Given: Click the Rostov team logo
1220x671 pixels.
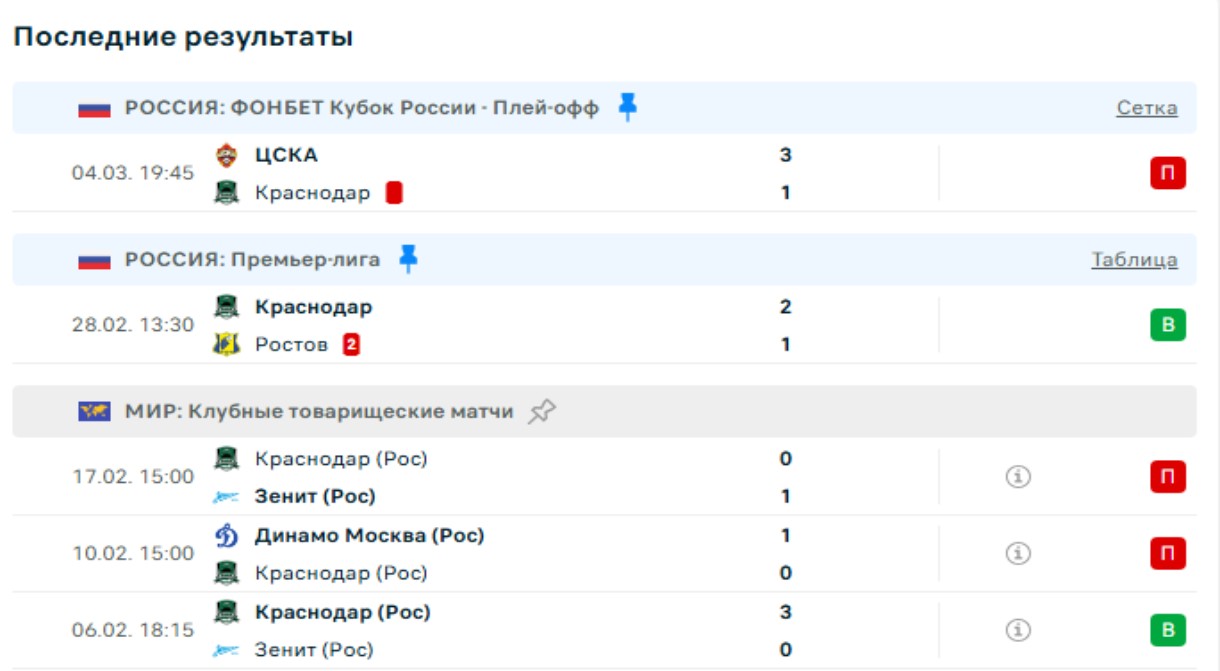Looking at the screenshot, I should tap(227, 345).
